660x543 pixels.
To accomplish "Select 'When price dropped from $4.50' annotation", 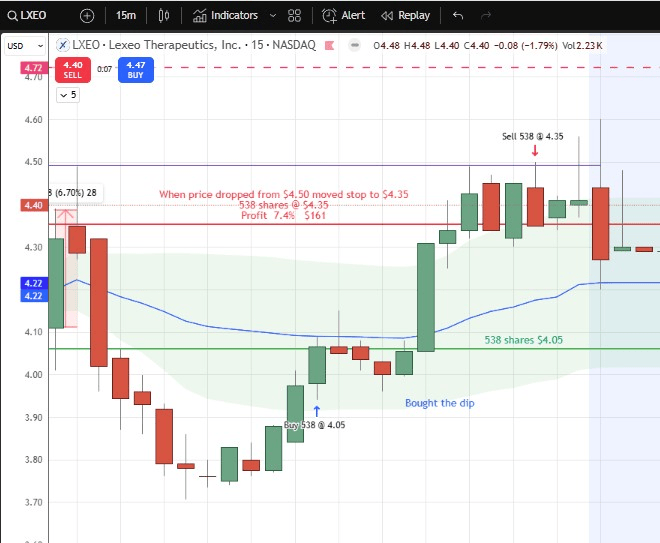I will (284, 194).
